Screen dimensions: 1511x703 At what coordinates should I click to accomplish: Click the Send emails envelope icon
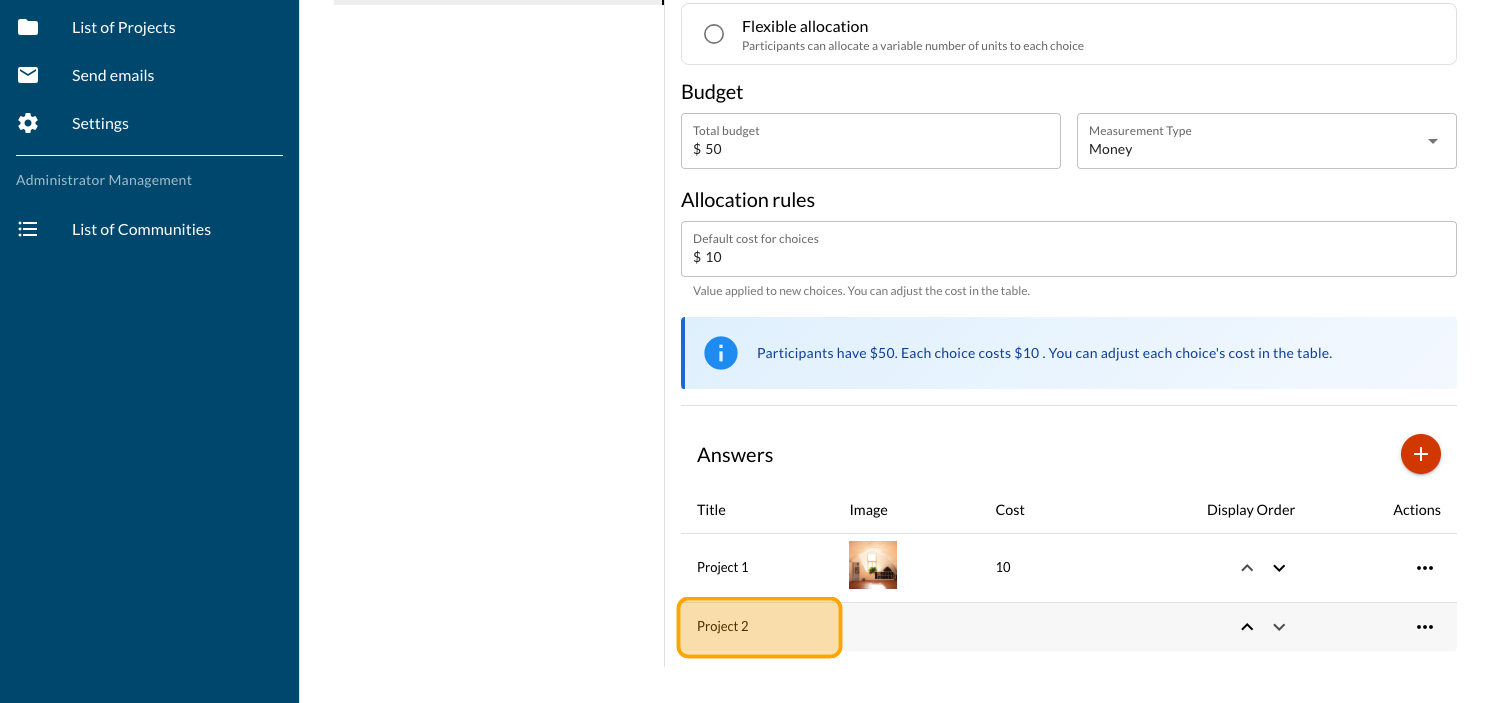[x=28, y=75]
